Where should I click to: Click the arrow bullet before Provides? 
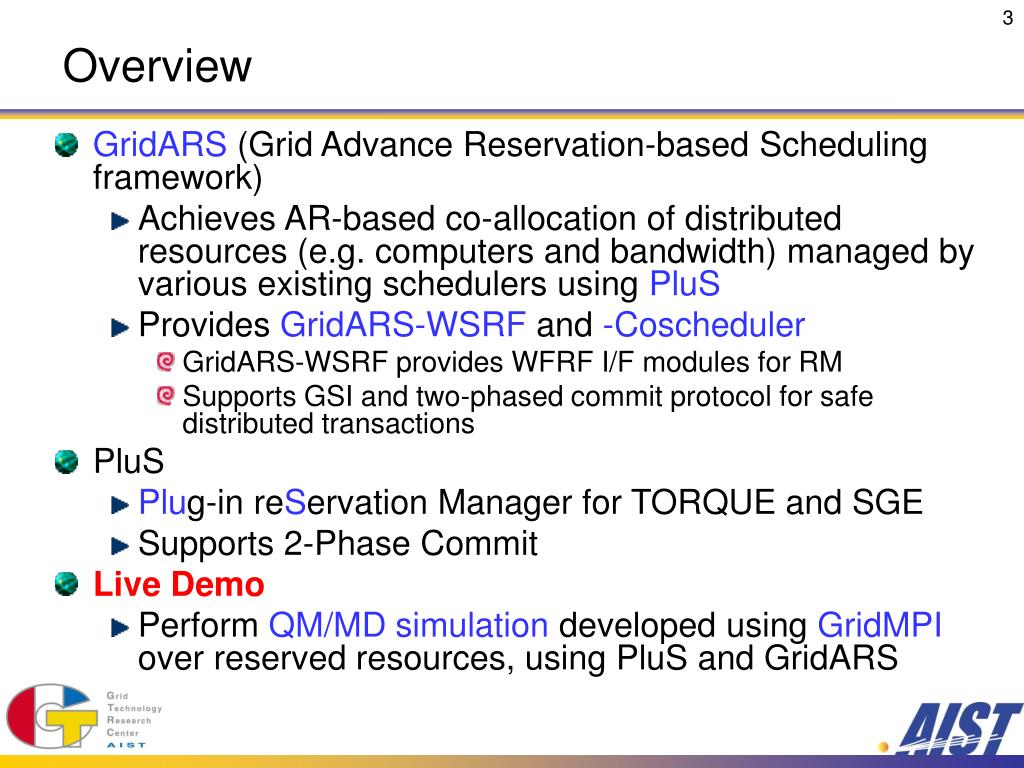(x=120, y=328)
